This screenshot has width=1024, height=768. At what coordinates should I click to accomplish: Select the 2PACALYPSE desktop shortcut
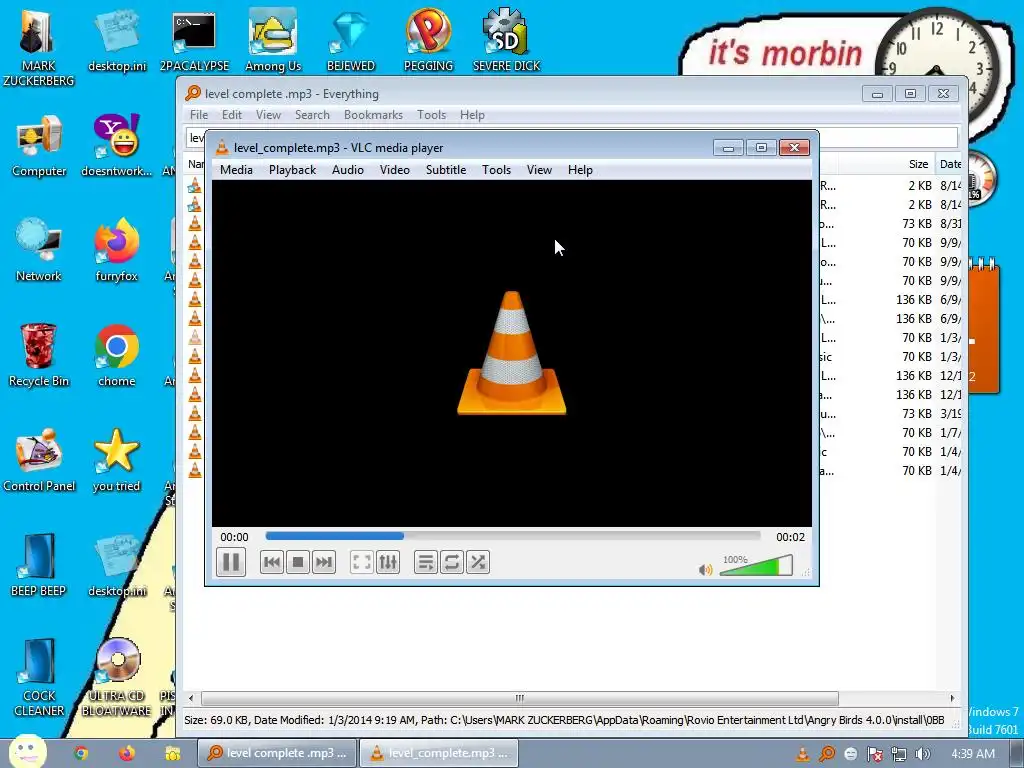[x=194, y=42]
